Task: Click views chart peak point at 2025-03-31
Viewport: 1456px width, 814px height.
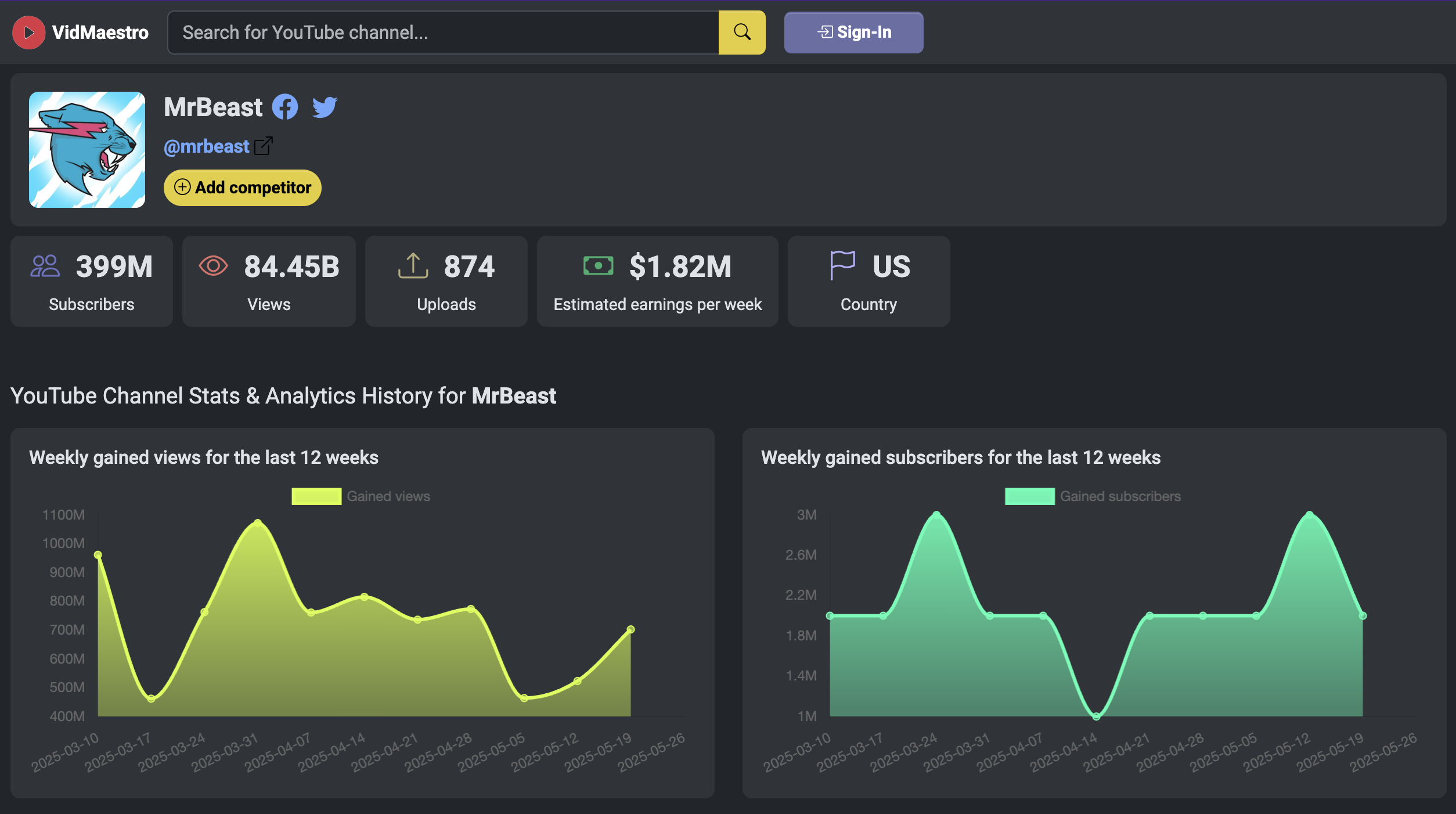Action: coord(258,523)
